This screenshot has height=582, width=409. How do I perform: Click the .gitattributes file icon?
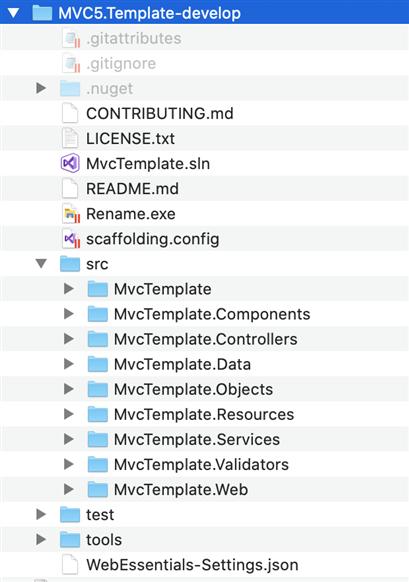pyautogui.click(x=71, y=38)
